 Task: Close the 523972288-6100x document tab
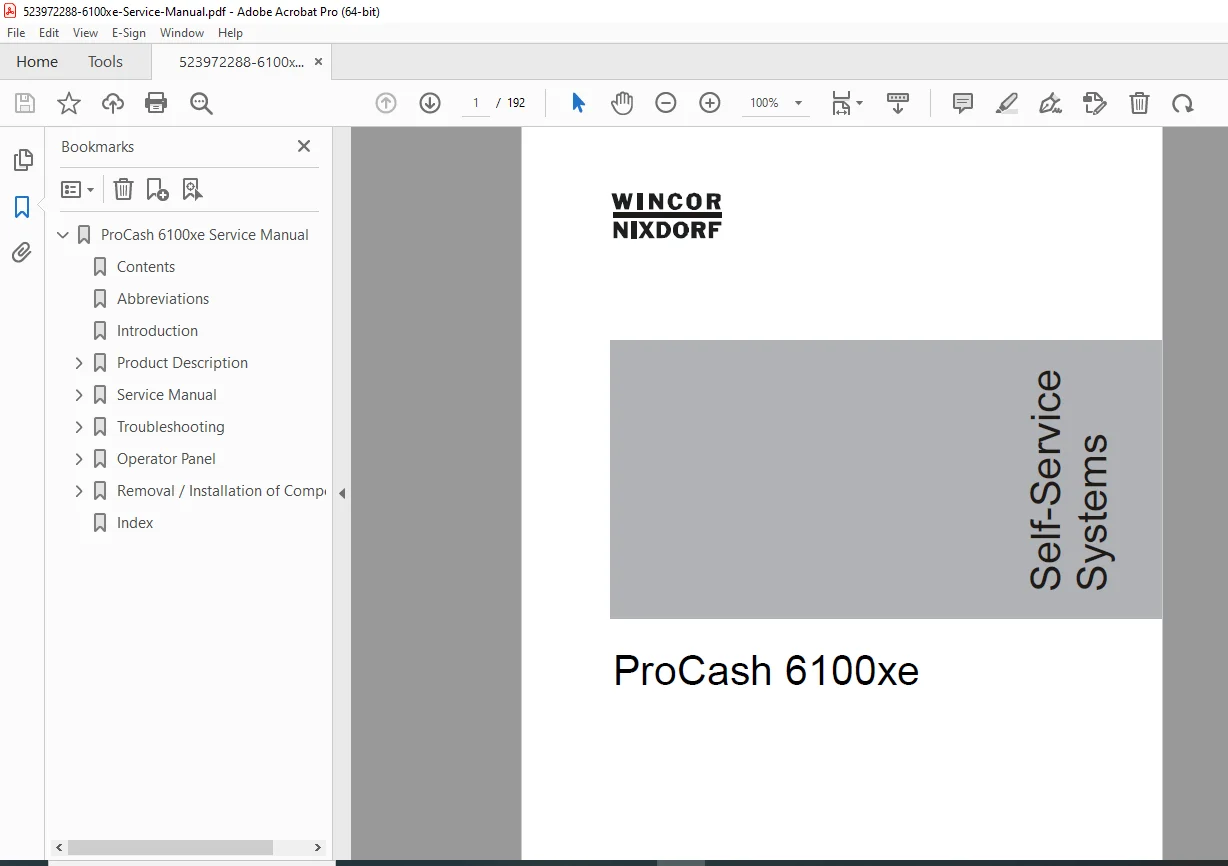pyautogui.click(x=319, y=61)
